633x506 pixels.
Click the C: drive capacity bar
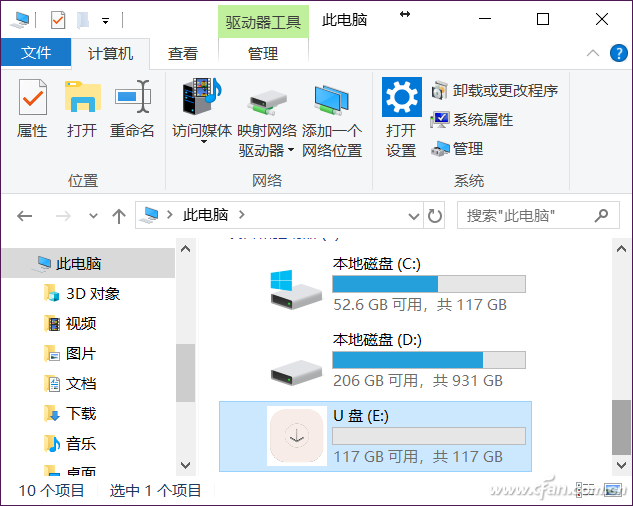point(429,284)
